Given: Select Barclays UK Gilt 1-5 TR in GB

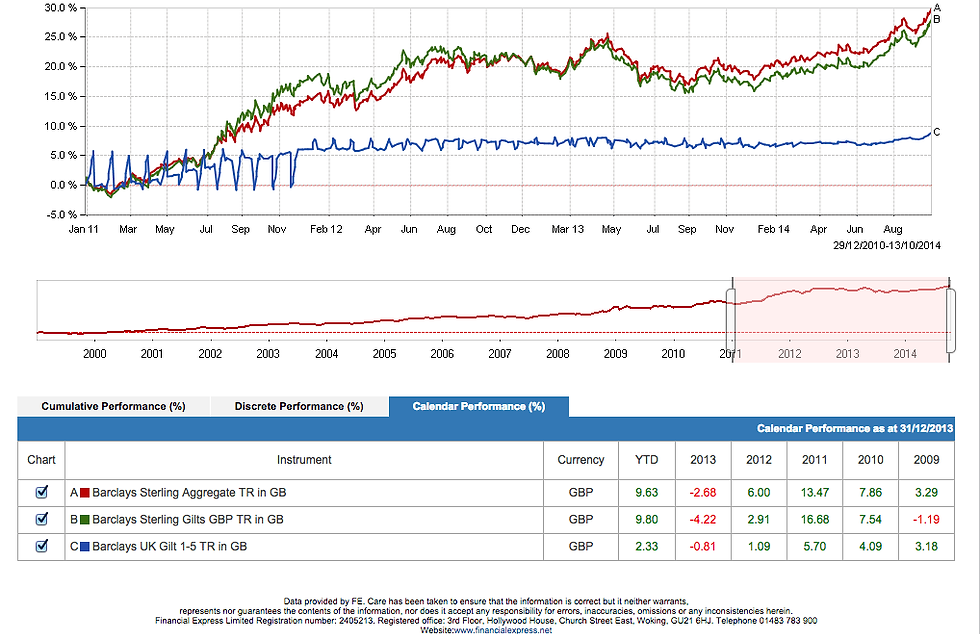Looking at the screenshot, I should coord(169,546).
